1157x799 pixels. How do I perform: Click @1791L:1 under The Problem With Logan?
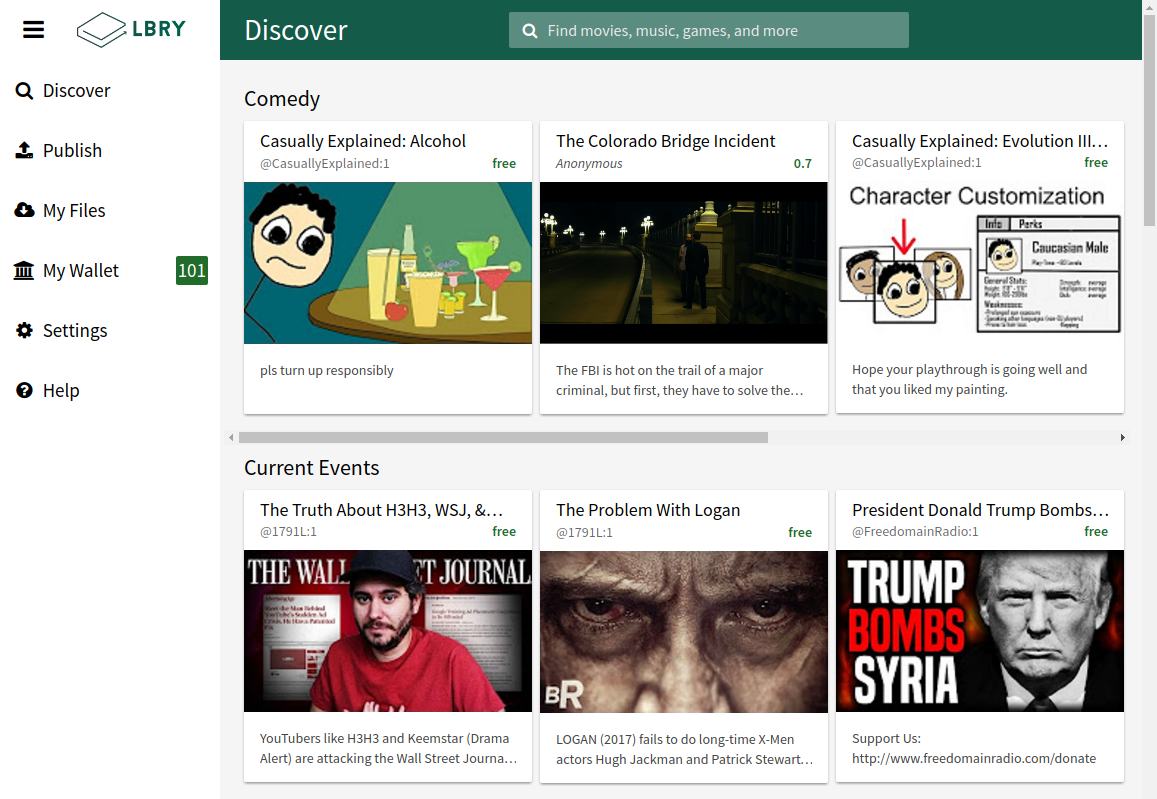click(x=584, y=533)
